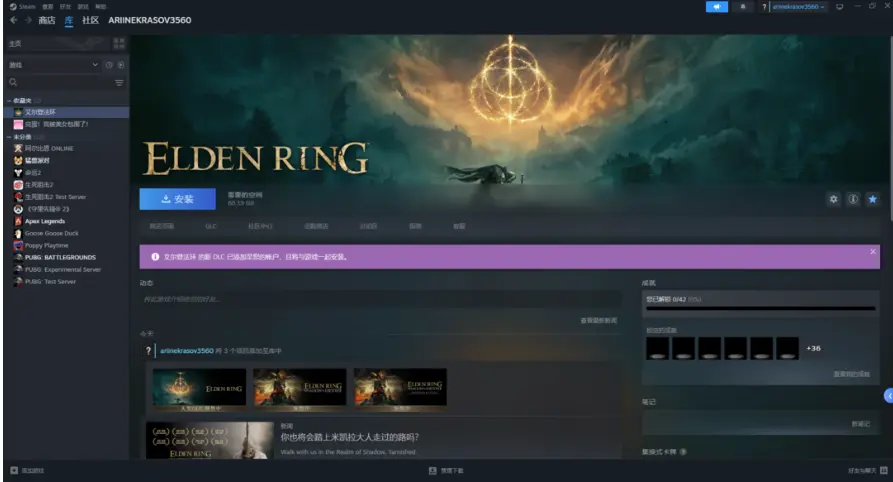
Task: Toggle the favorite star for Elden Ring
Action: pyautogui.click(x=872, y=199)
